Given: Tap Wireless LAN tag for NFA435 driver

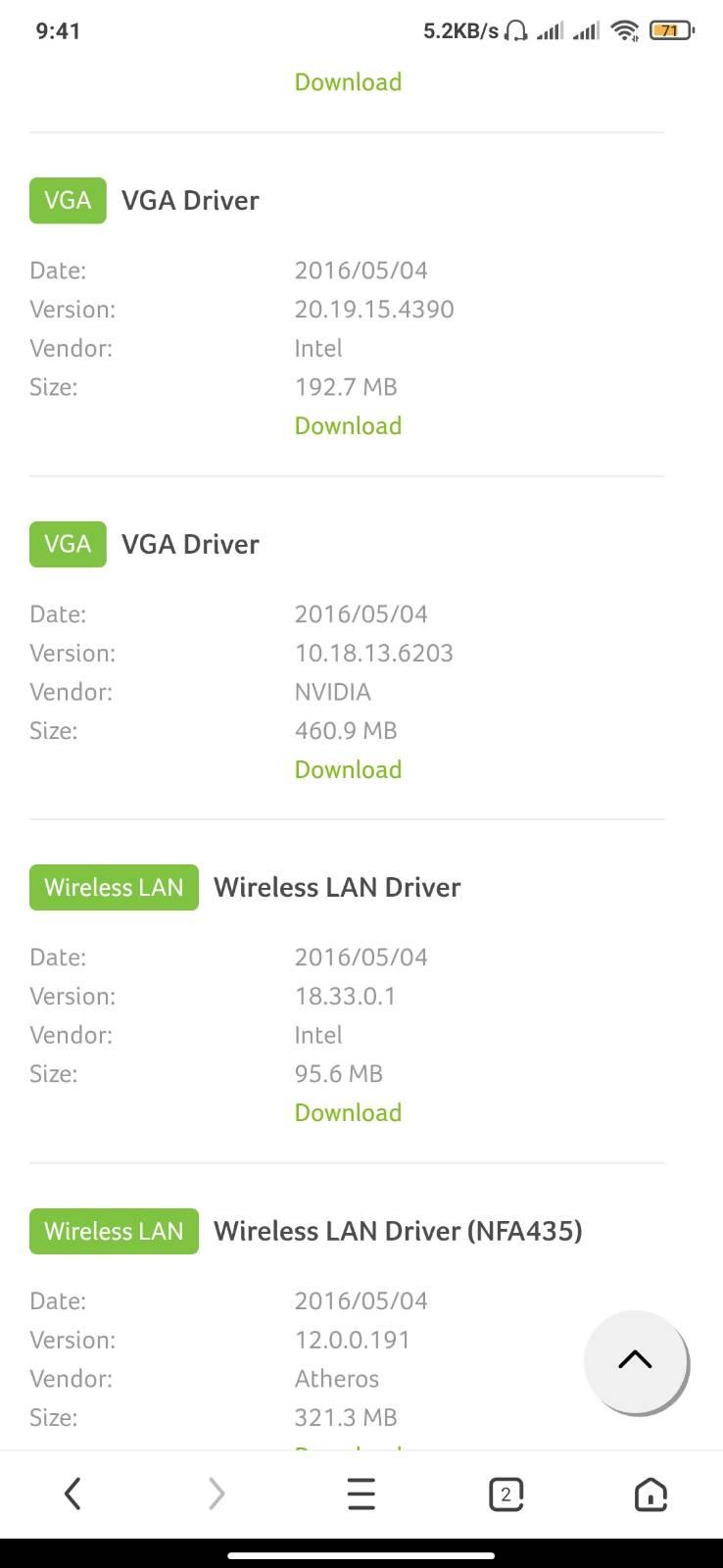Looking at the screenshot, I should [x=114, y=1231].
